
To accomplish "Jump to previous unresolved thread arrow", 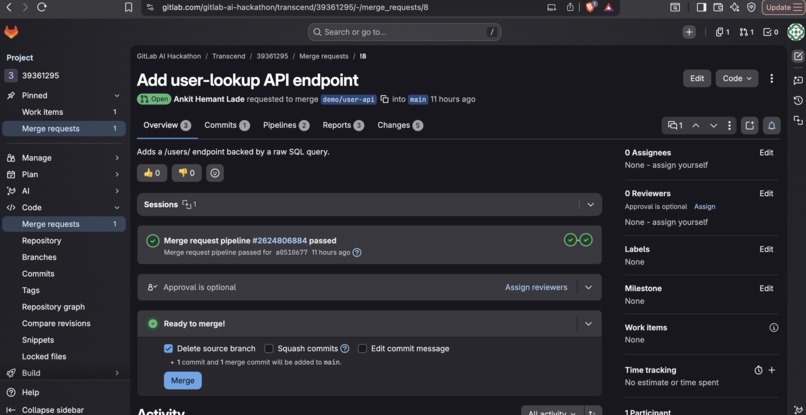I will (x=695, y=125).
